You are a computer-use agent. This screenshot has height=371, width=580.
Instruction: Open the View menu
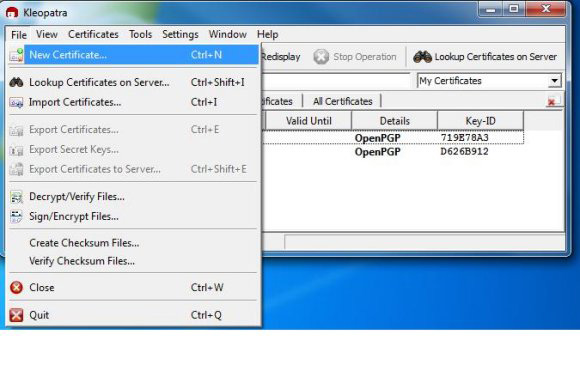click(x=47, y=34)
